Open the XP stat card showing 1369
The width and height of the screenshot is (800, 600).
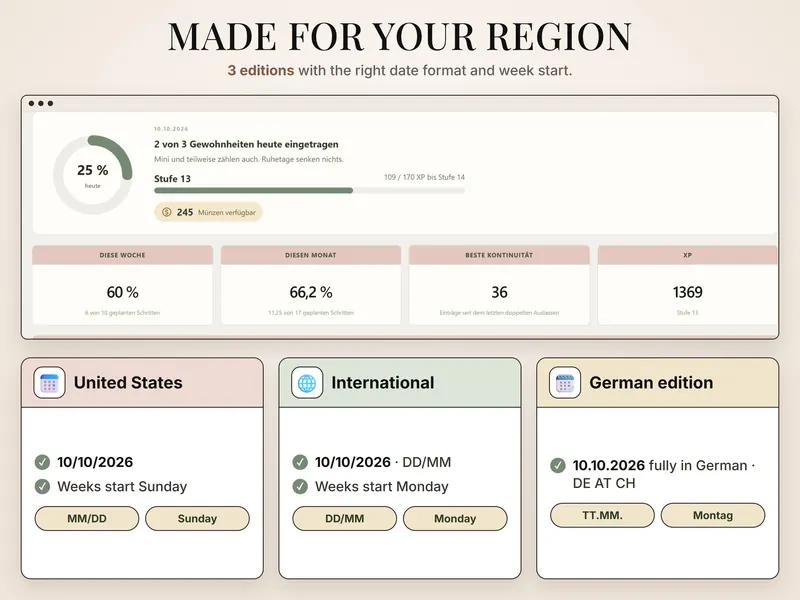point(687,285)
